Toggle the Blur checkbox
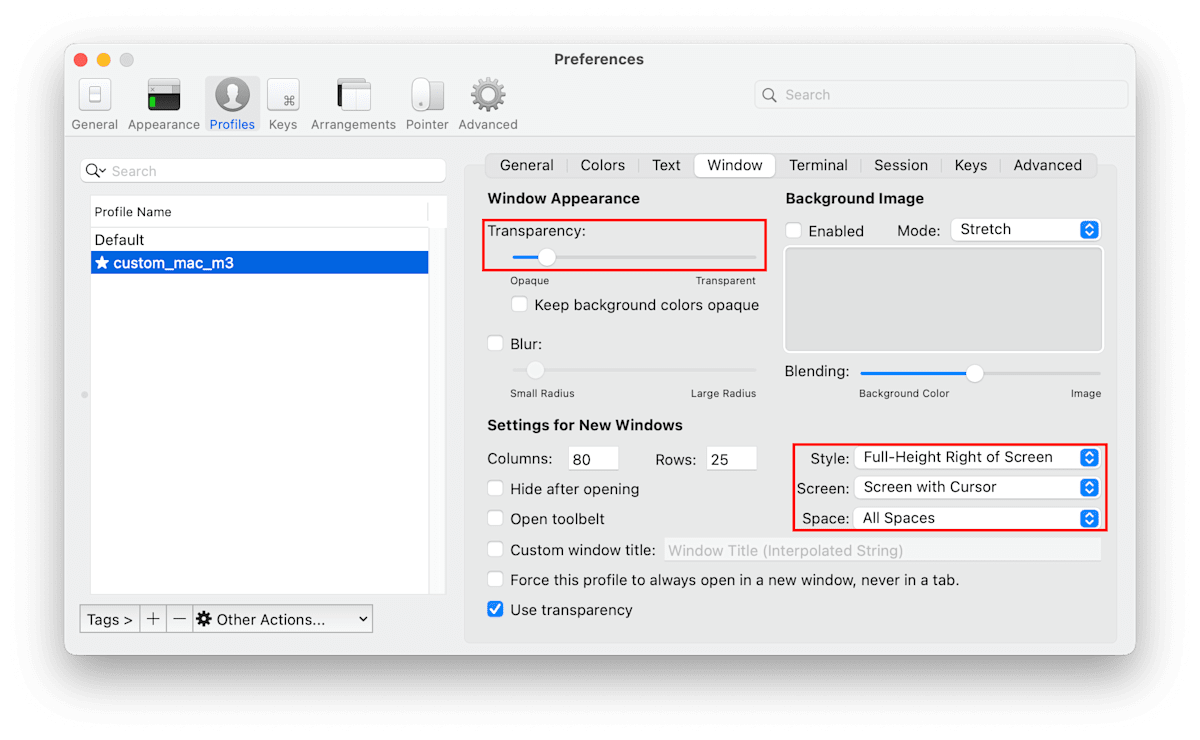The height and width of the screenshot is (740, 1200). 496,343
